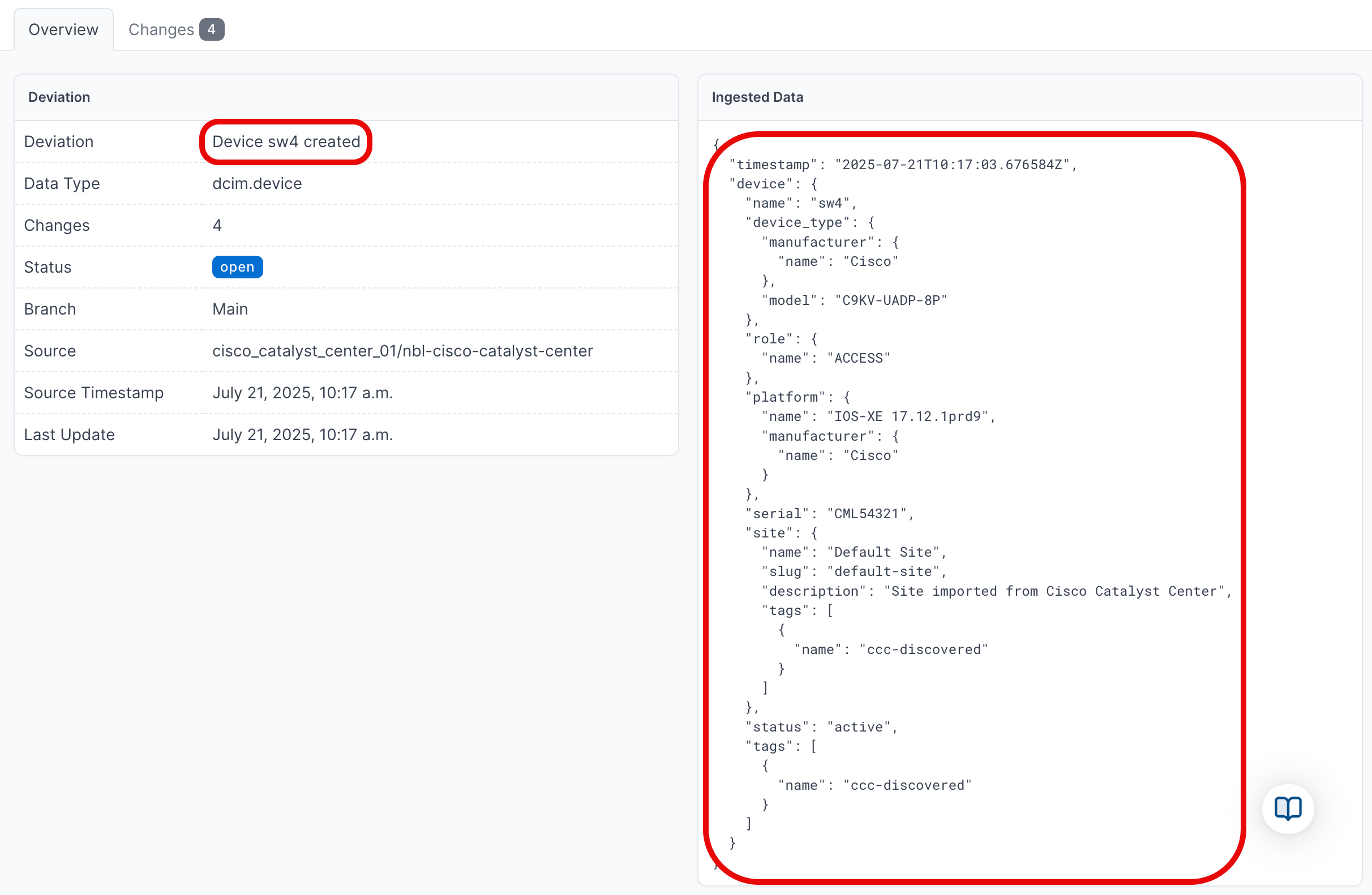Click the model C9KV-UADP-8P line
This screenshot has width=1372, height=895.
[854, 301]
